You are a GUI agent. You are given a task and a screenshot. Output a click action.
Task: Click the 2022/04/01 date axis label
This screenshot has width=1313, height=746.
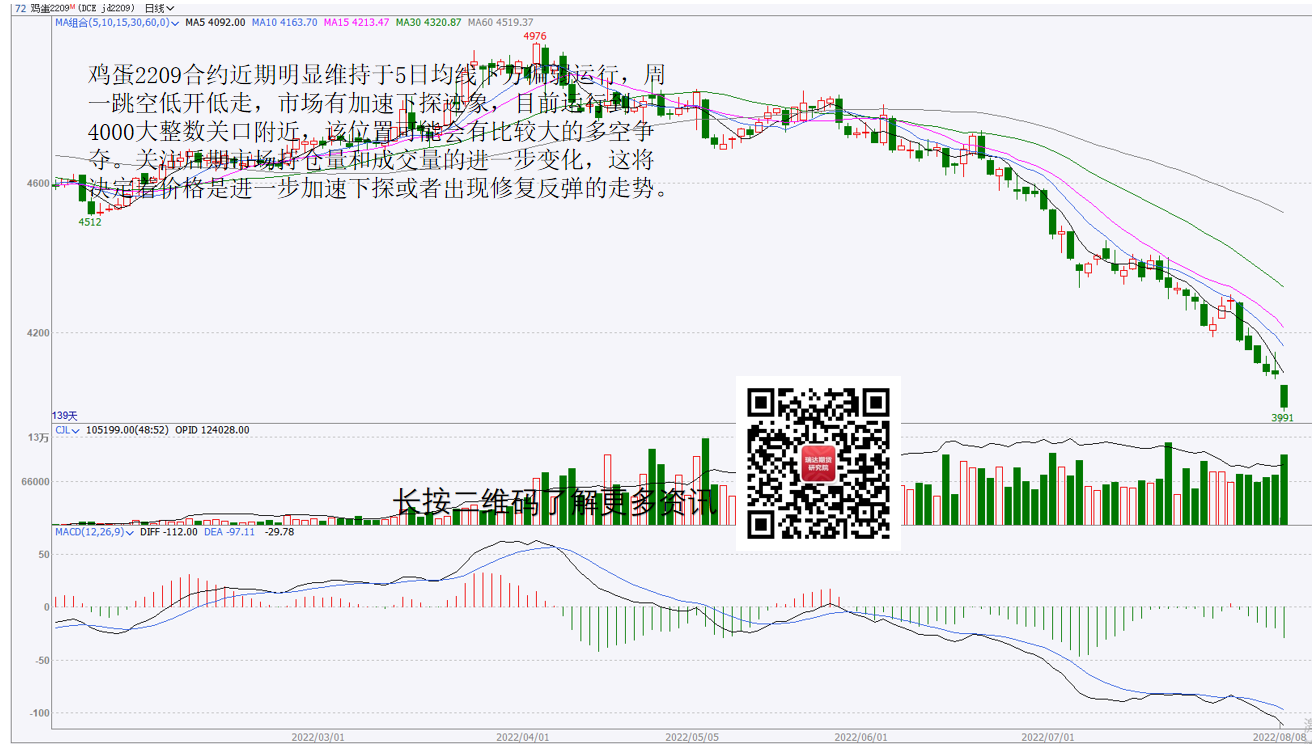[523, 737]
